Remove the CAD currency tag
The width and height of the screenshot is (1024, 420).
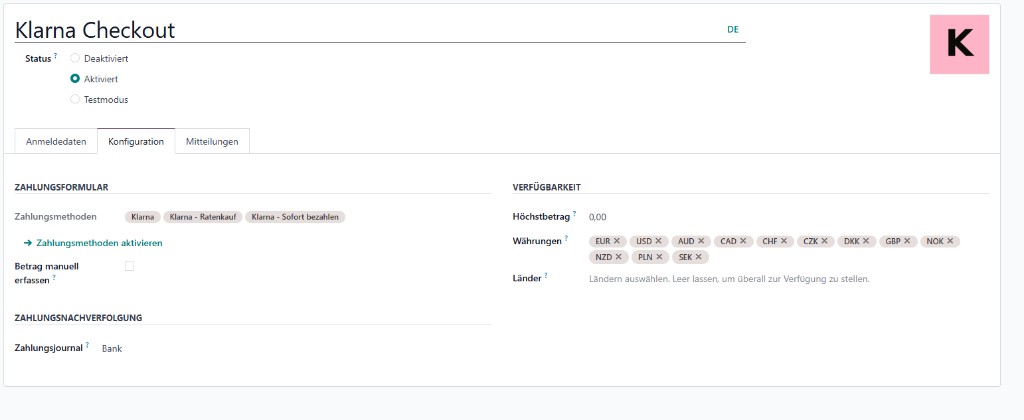(x=743, y=241)
